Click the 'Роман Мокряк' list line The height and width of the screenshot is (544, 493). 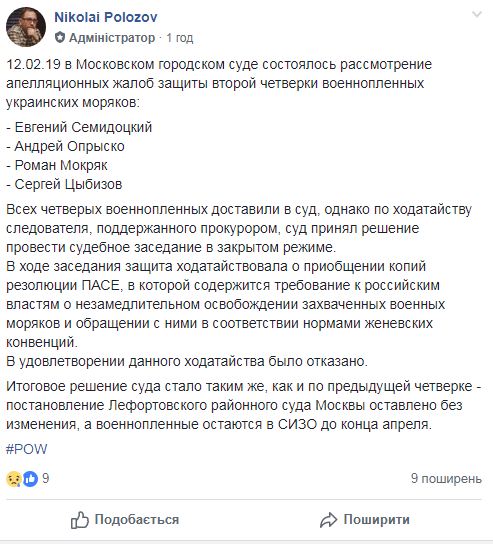57,165
